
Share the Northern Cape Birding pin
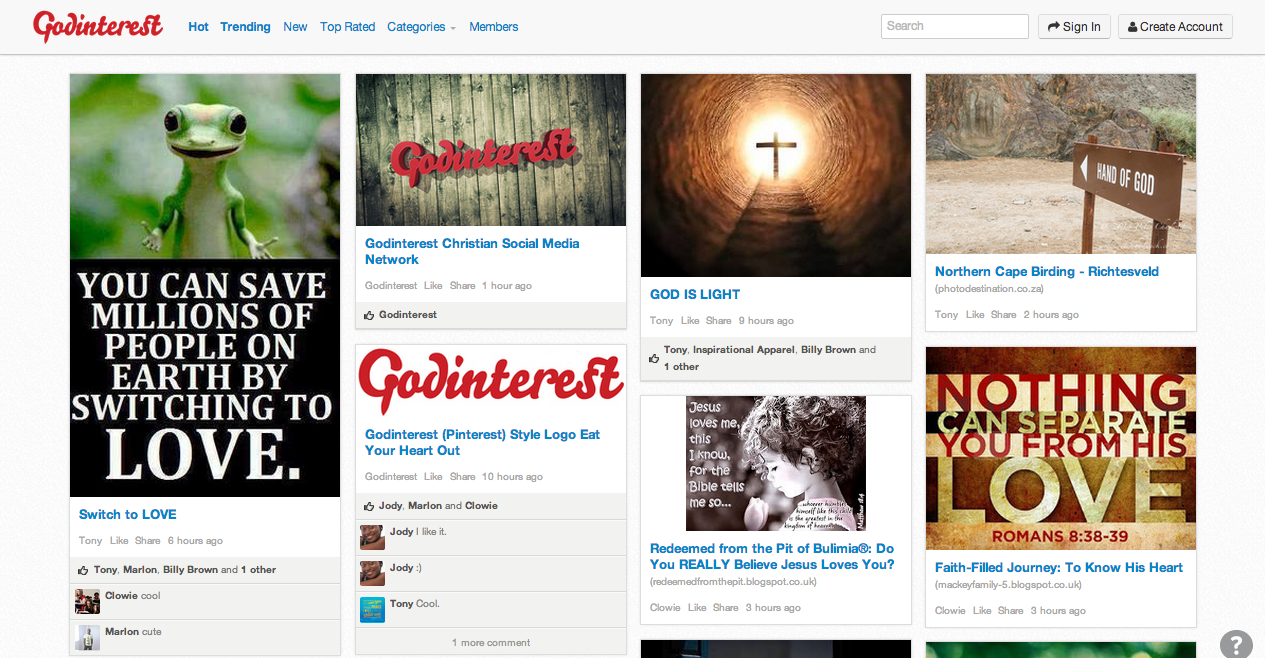(x=1004, y=315)
